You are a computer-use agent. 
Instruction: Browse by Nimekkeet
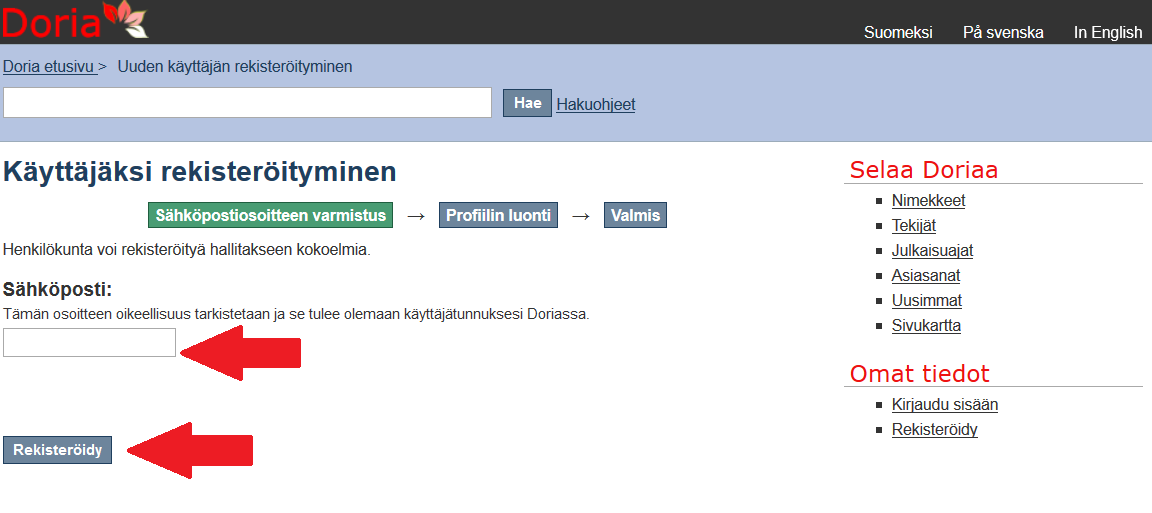coord(929,201)
